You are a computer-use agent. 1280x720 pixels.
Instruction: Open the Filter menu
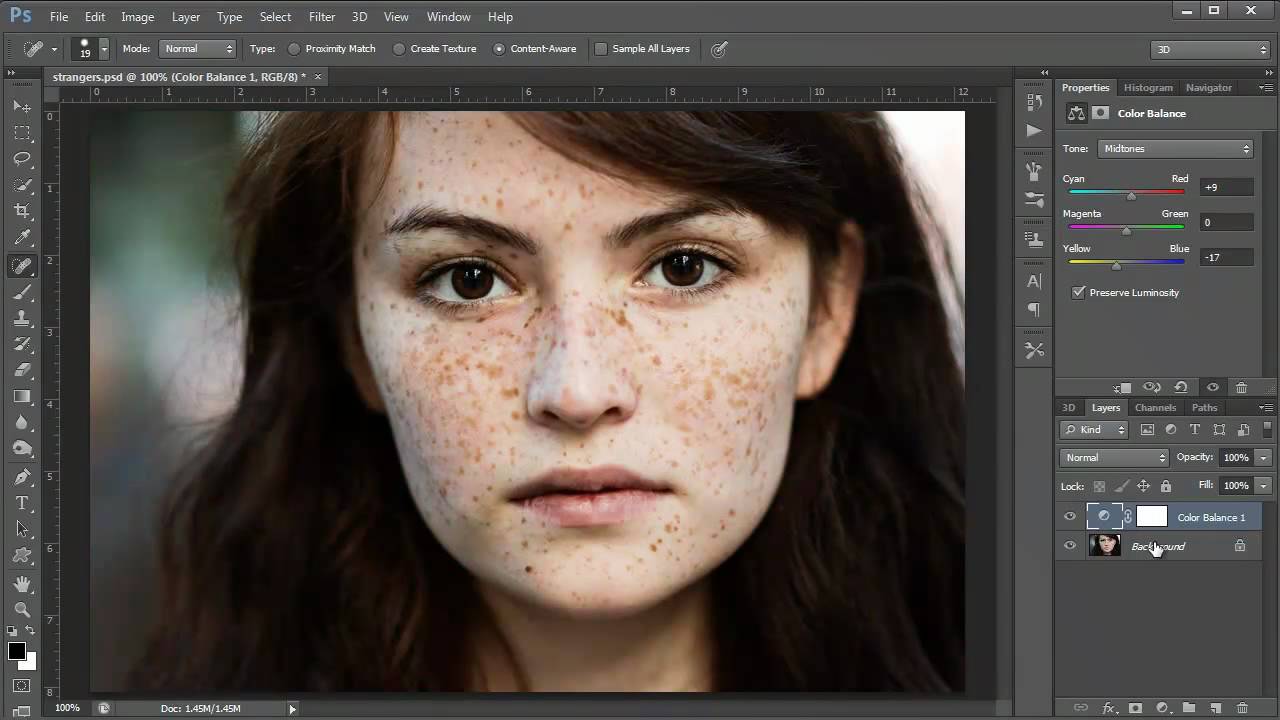pyautogui.click(x=322, y=17)
